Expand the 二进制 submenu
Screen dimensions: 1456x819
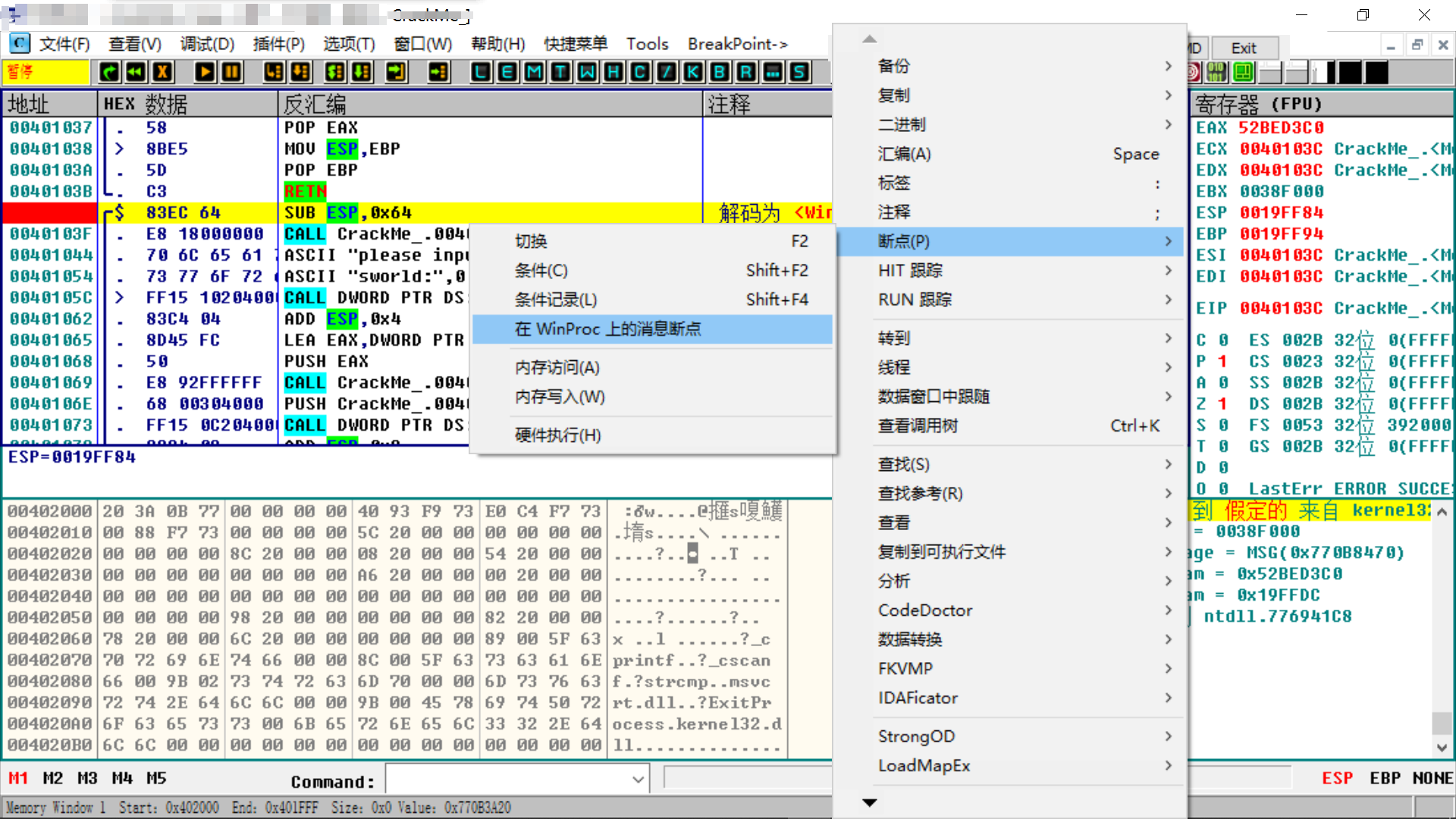click(x=1009, y=124)
